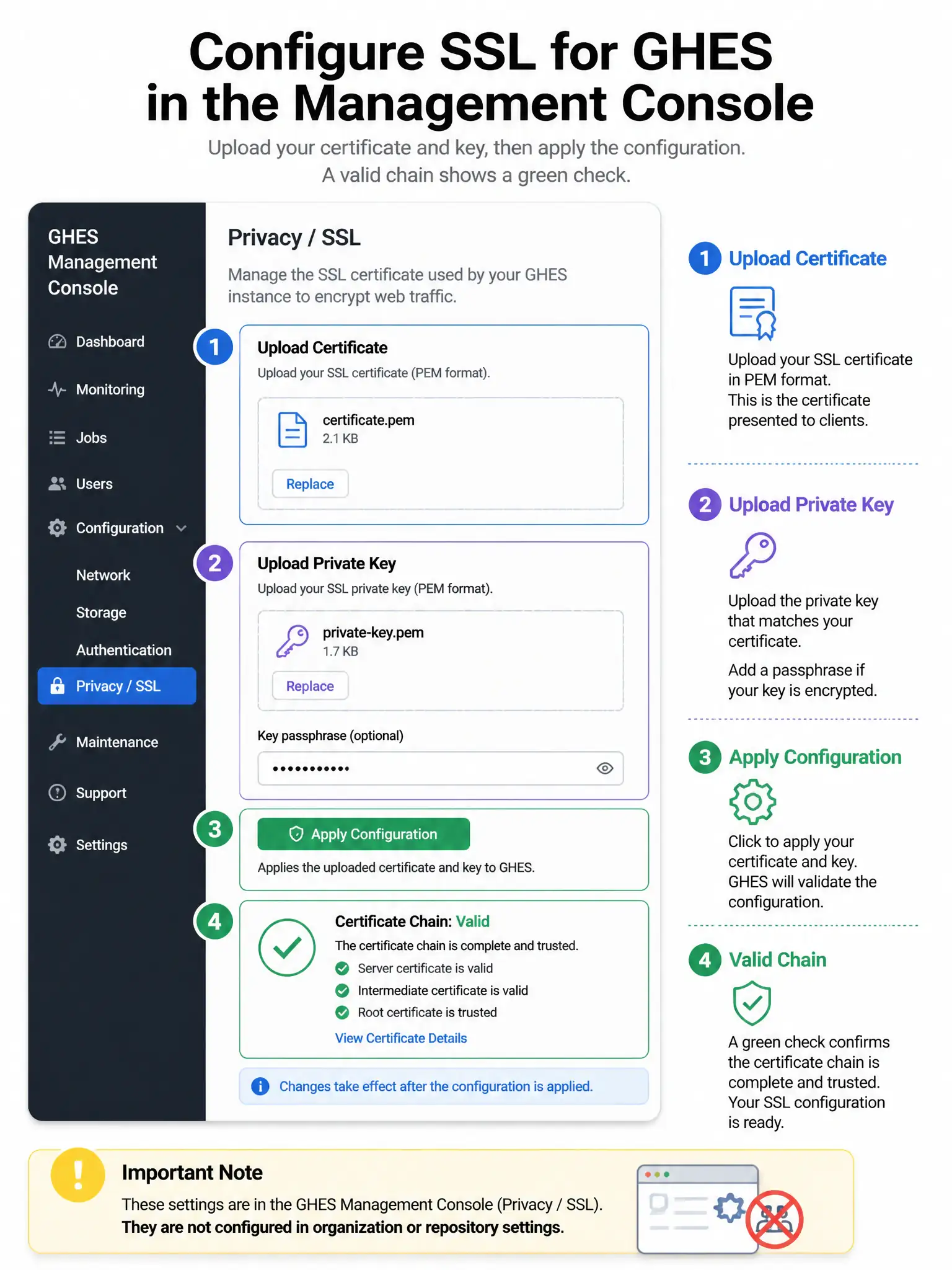952x1270 pixels.
Task: Click 'Intermediate certificate is valid' line
Action: [x=431, y=990]
